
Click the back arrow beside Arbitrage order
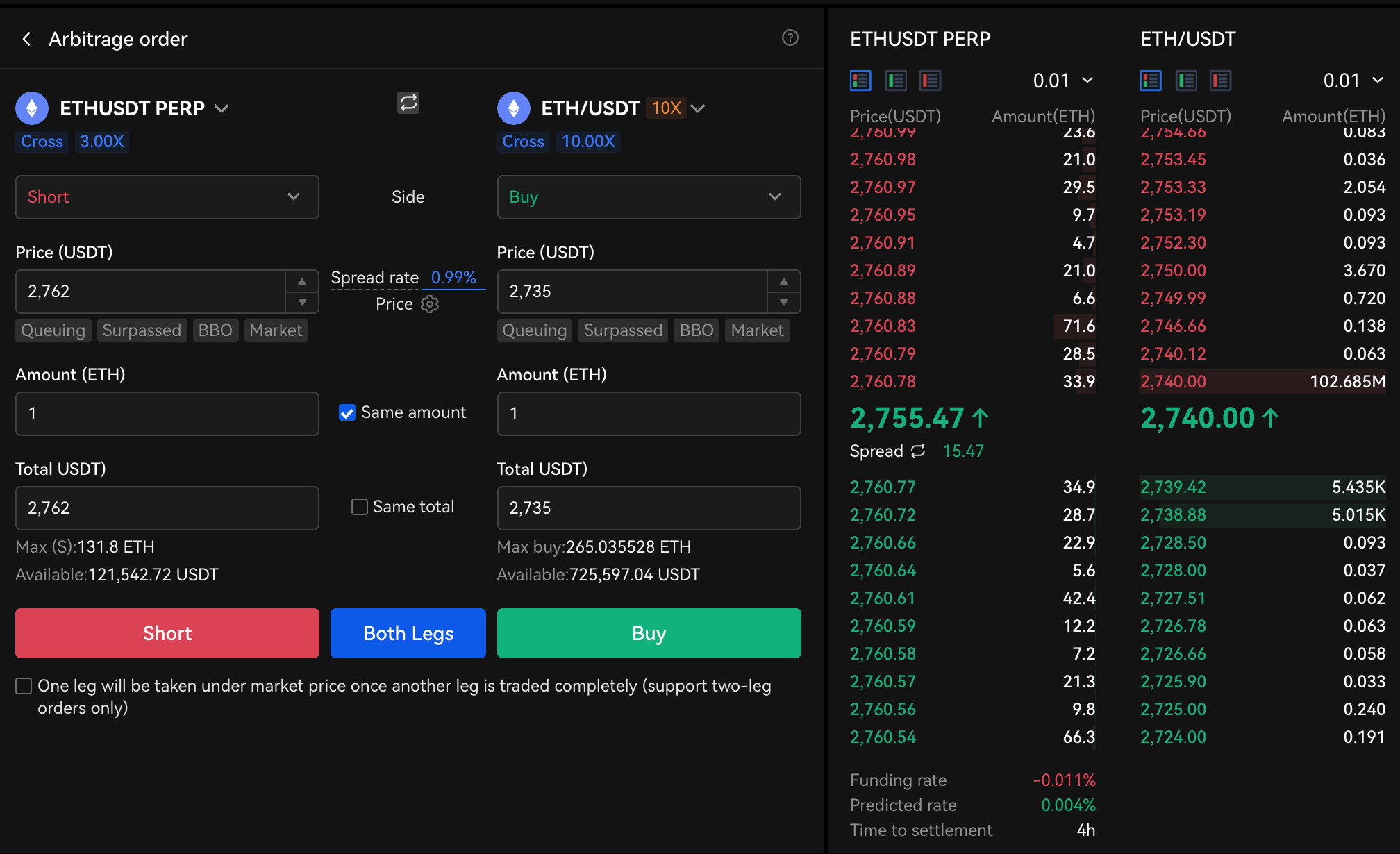click(x=26, y=38)
